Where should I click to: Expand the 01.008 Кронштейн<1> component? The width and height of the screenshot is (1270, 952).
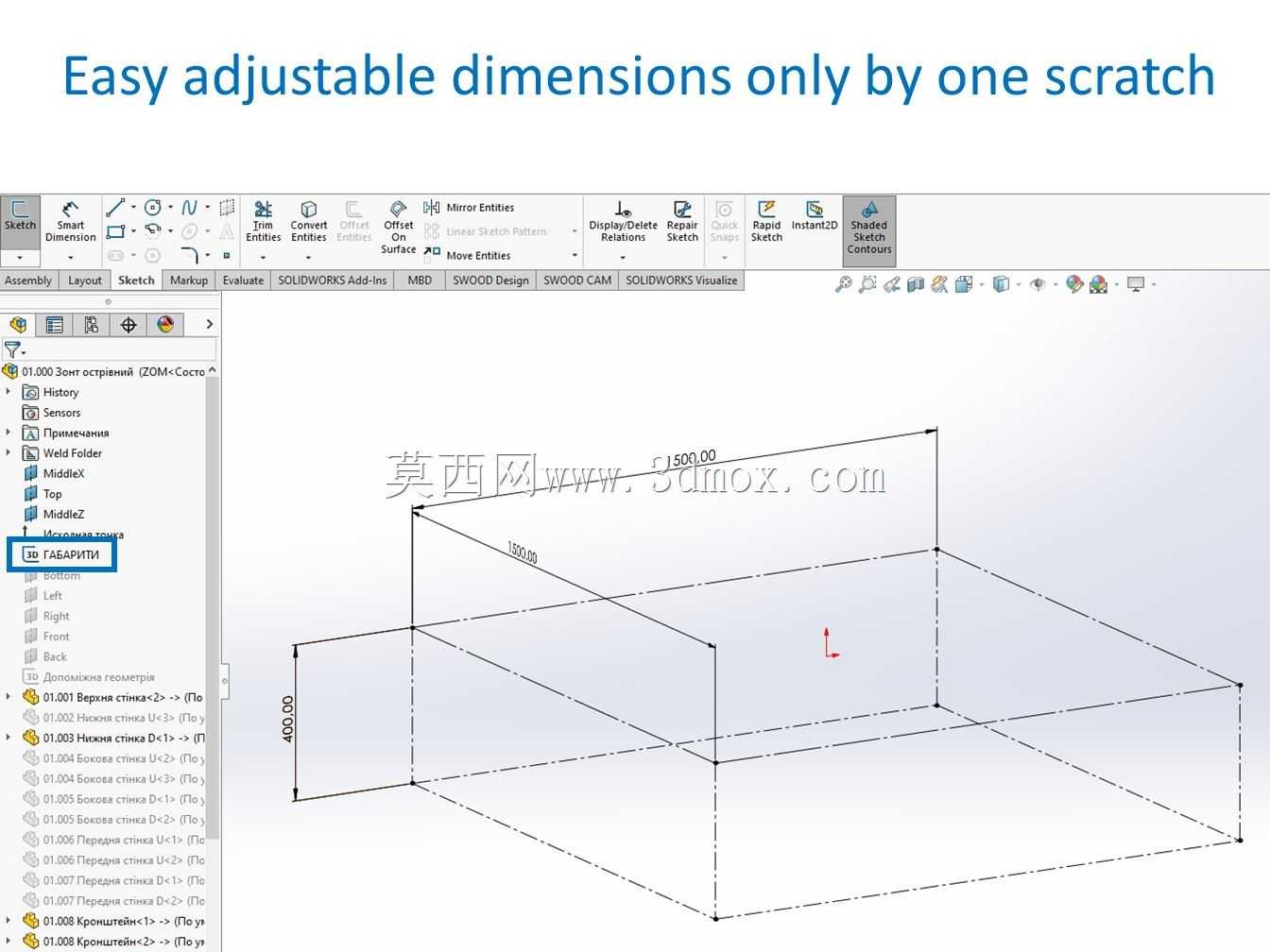click(9, 921)
